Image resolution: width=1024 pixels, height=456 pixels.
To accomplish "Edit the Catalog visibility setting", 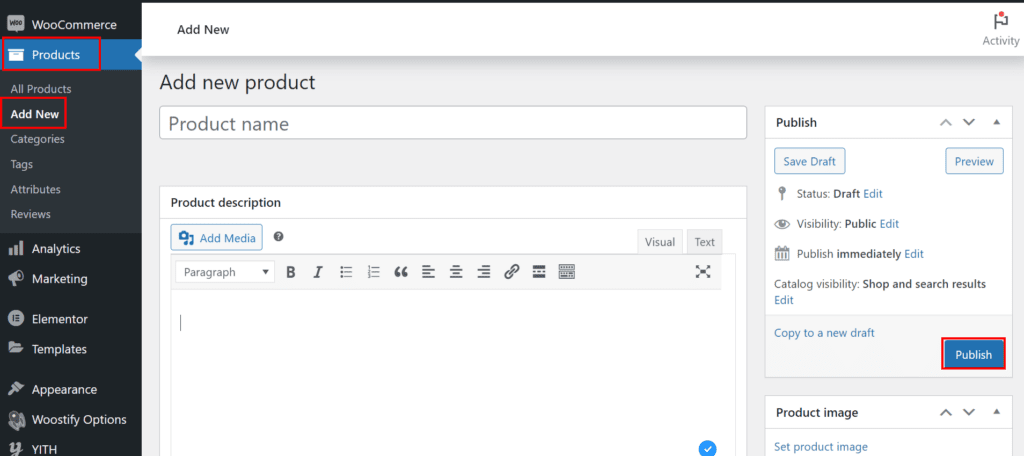I will 784,300.
